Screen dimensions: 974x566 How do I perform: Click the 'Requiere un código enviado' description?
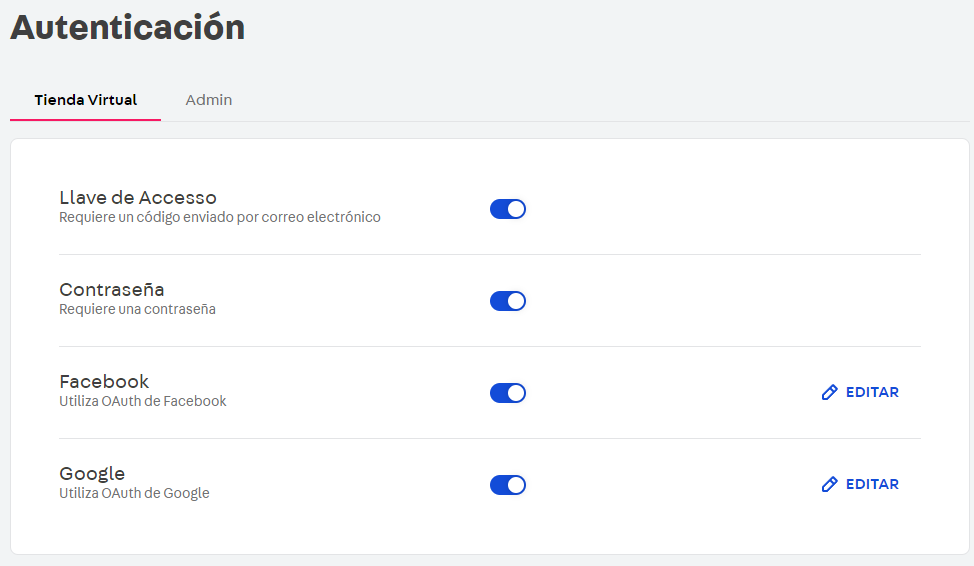point(220,217)
